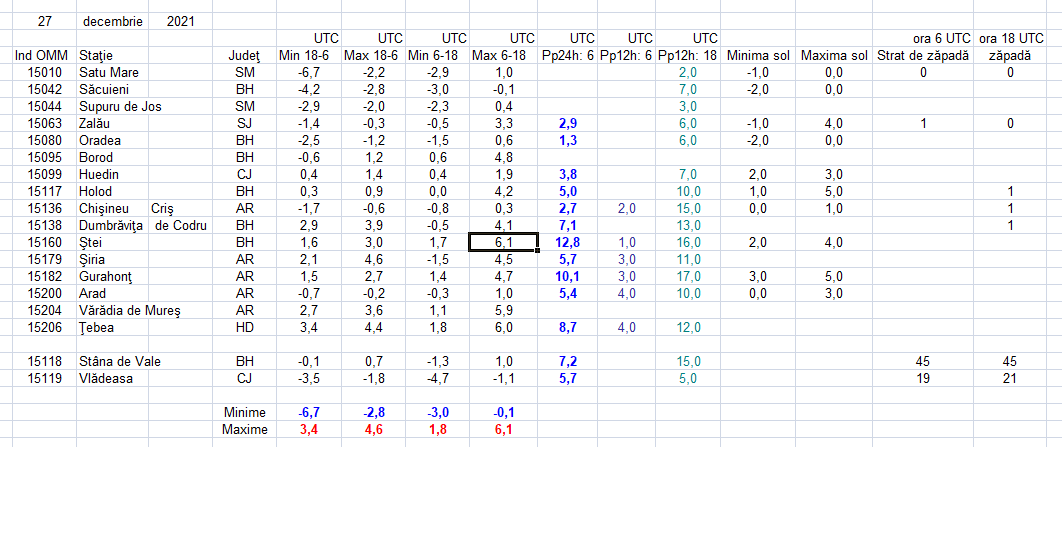This screenshot has height=540, width=1062.
Task: Select the bold 10,1 precipitation value
Action: [568, 276]
